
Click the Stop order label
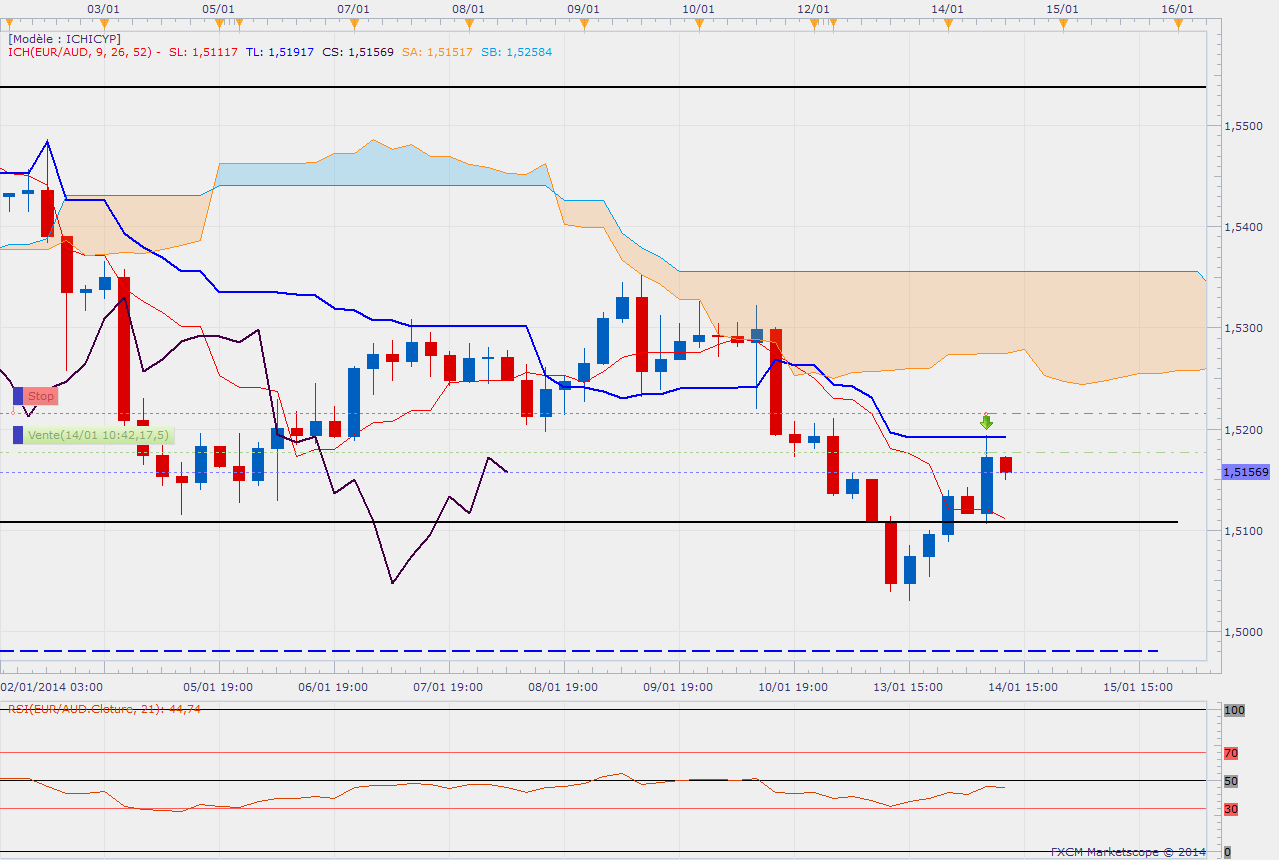(x=41, y=396)
